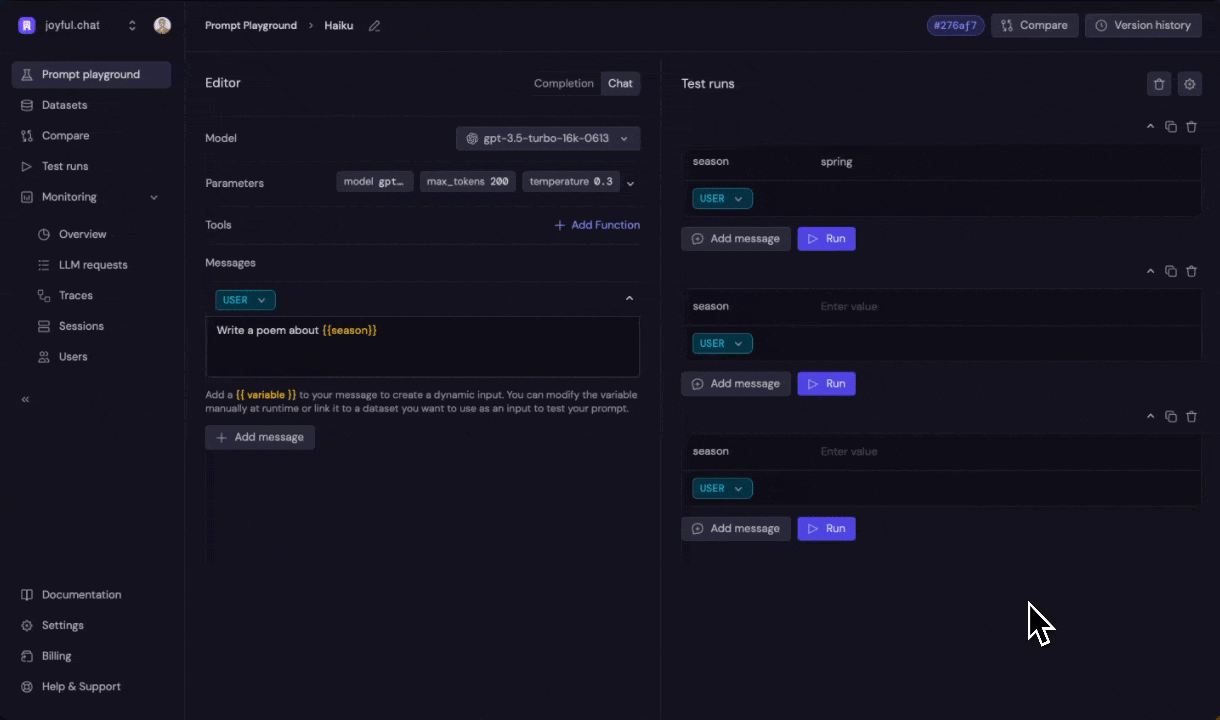1220x720 pixels.
Task: Click Add message button in the Editor
Action: tap(260, 437)
